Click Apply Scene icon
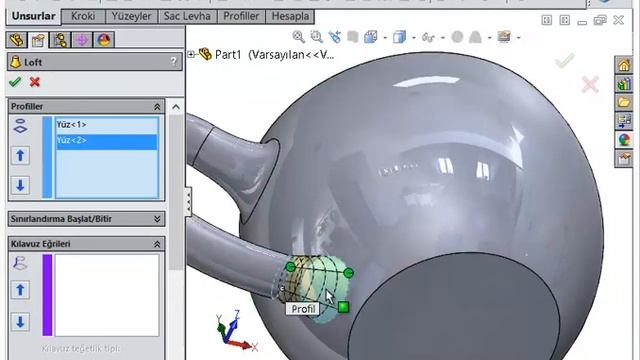This screenshot has width=640, height=360. click(475, 37)
